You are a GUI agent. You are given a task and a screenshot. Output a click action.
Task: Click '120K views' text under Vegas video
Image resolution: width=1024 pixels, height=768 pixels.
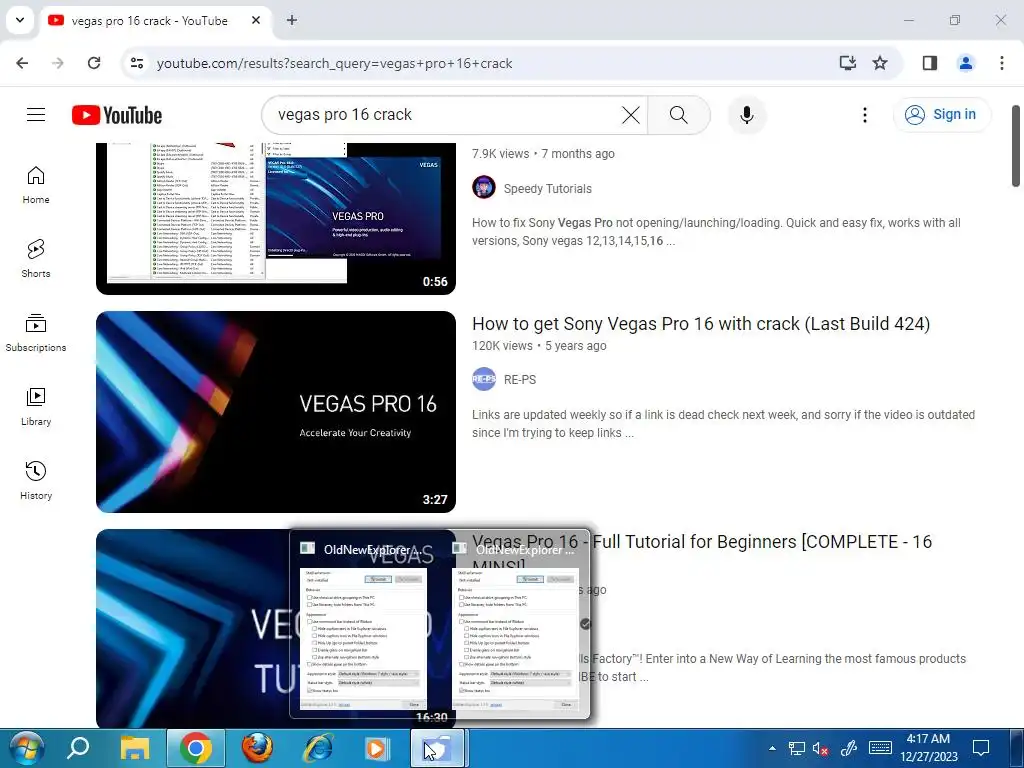[x=502, y=346]
